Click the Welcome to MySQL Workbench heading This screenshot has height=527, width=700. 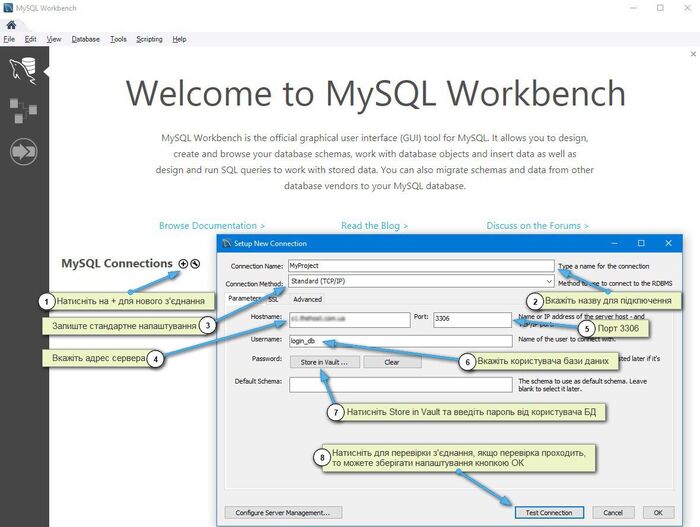pos(375,93)
